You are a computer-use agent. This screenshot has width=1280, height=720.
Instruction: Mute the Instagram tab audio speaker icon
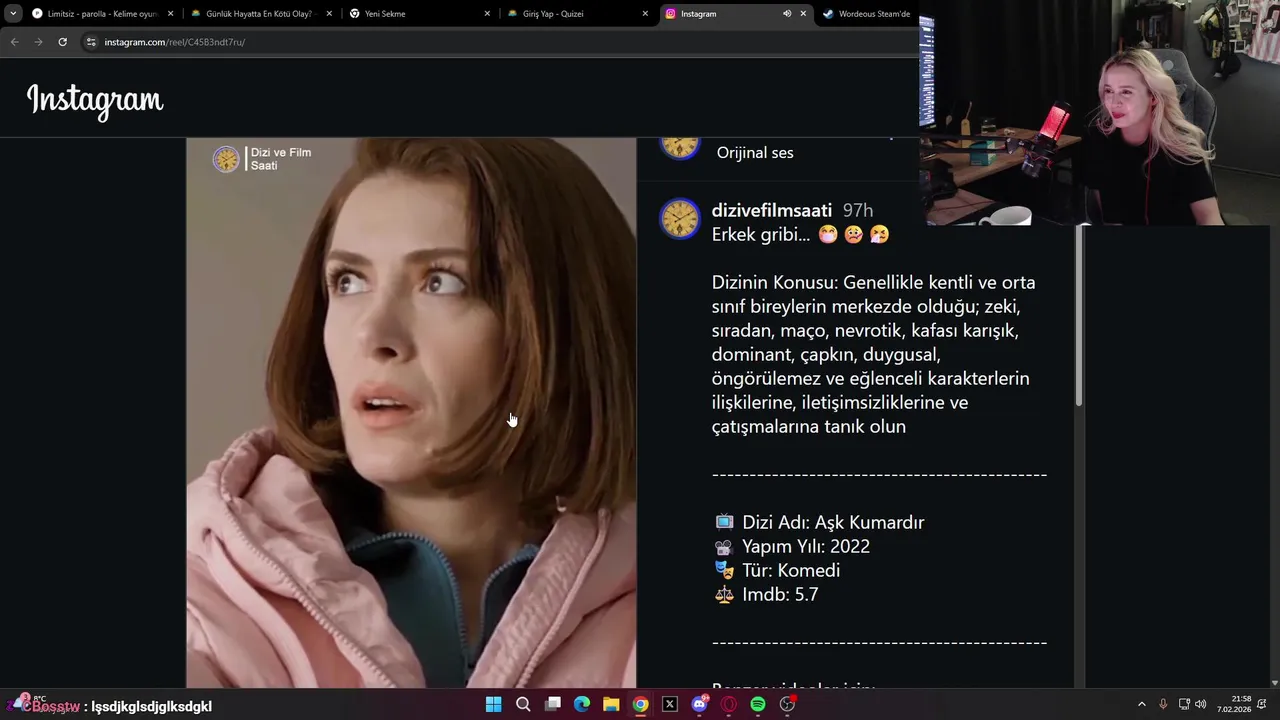(787, 14)
